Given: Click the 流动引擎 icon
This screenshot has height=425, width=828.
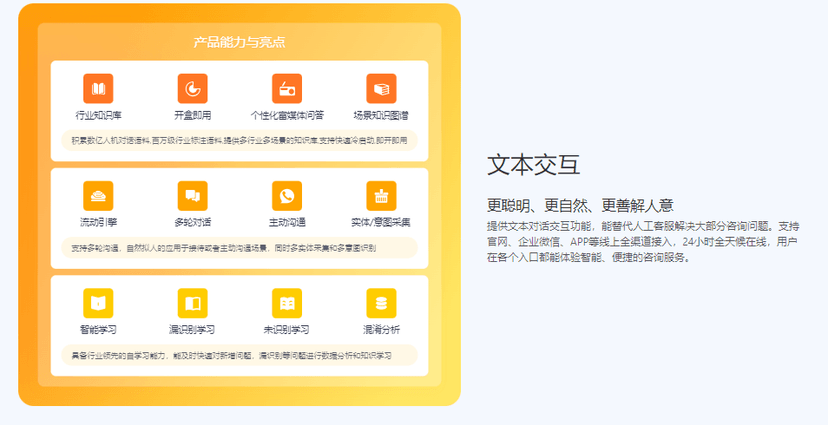Looking at the screenshot, I should tap(98, 196).
